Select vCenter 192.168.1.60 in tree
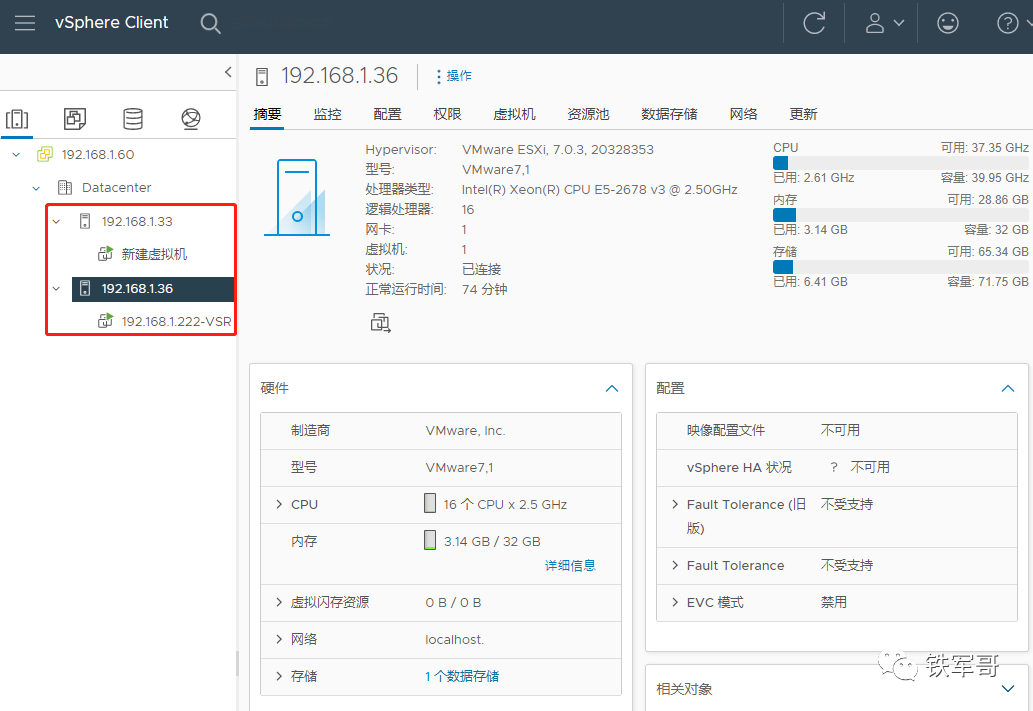 (x=98, y=155)
